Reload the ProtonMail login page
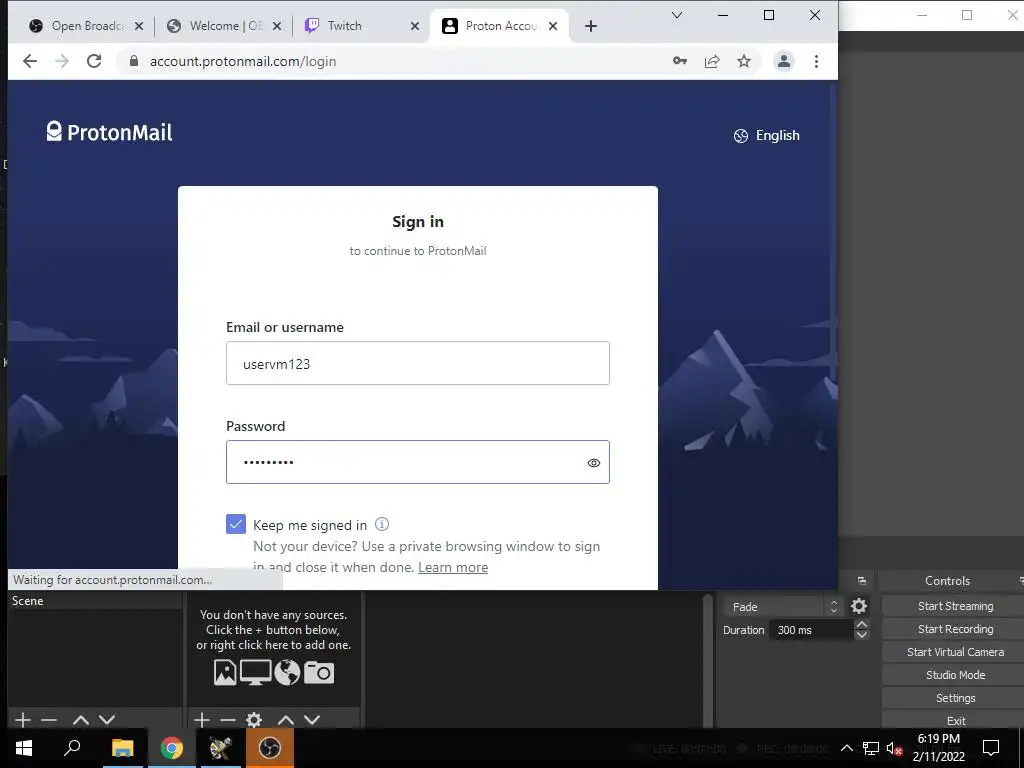 94,61
